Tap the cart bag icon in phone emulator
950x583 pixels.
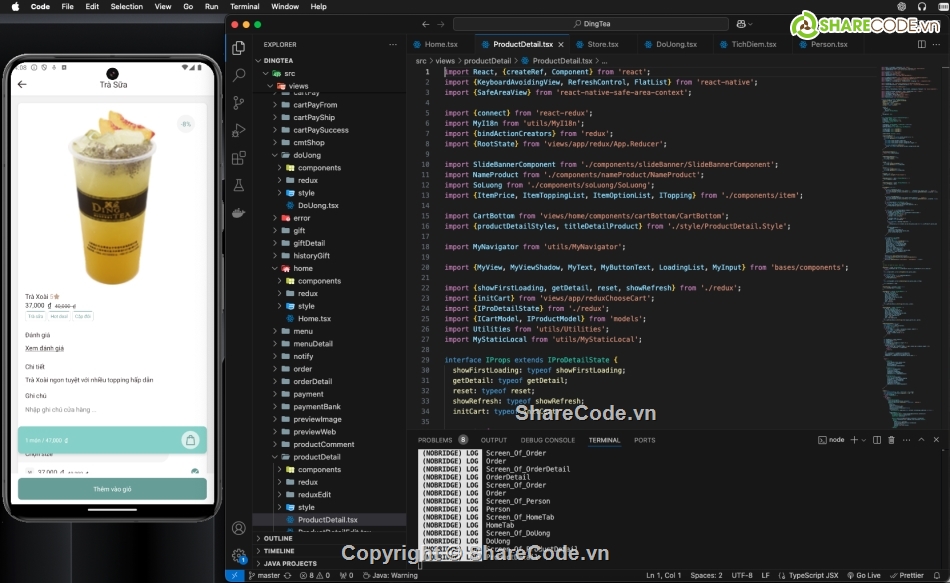190,440
